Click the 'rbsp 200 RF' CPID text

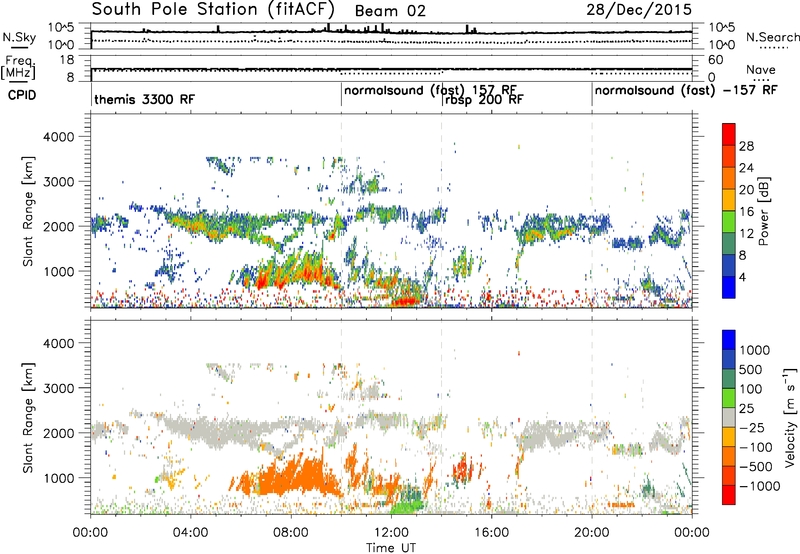pyautogui.click(x=484, y=99)
